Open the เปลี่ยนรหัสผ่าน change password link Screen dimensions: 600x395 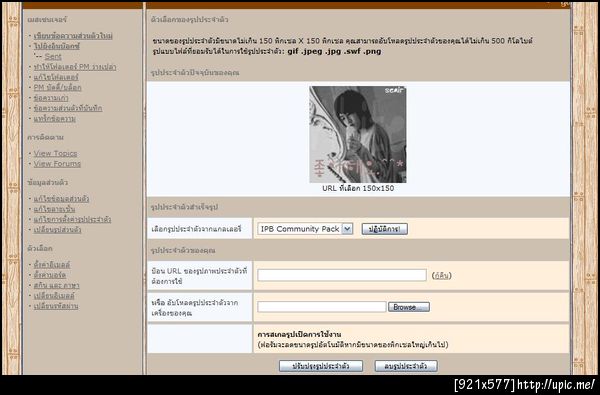56,306
